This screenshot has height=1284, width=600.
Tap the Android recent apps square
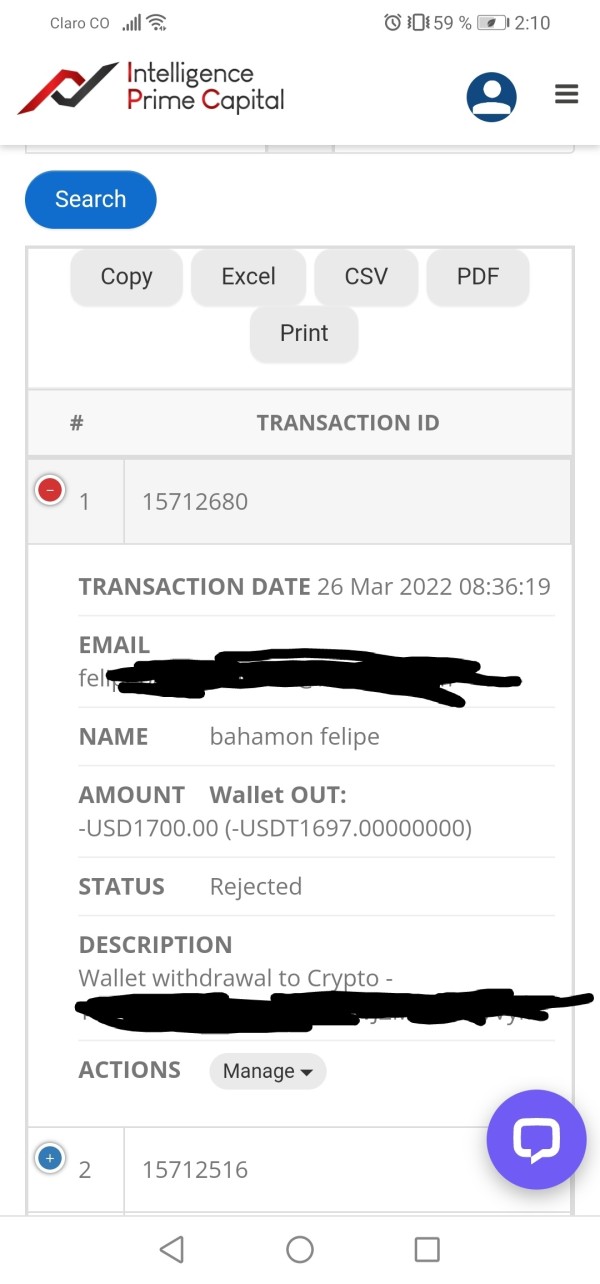click(427, 1249)
